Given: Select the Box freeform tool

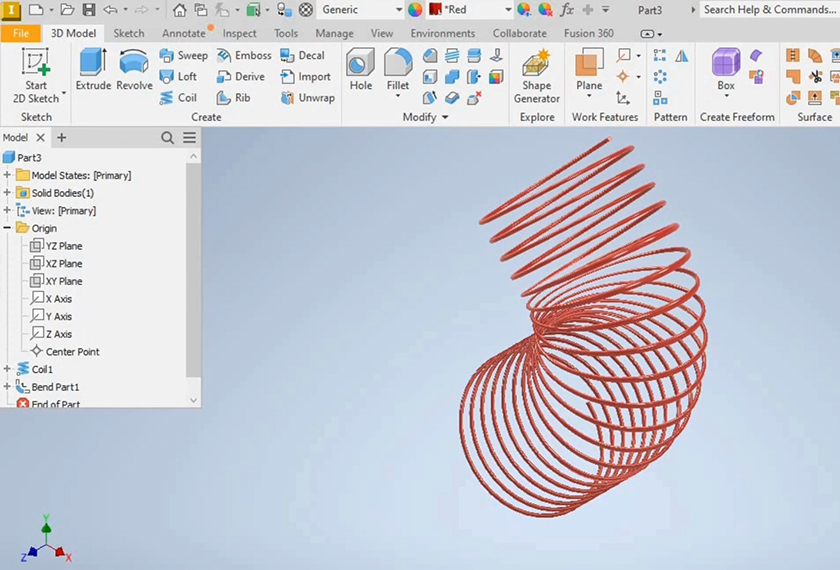Looking at the screenshot, I should click(725, 69).
